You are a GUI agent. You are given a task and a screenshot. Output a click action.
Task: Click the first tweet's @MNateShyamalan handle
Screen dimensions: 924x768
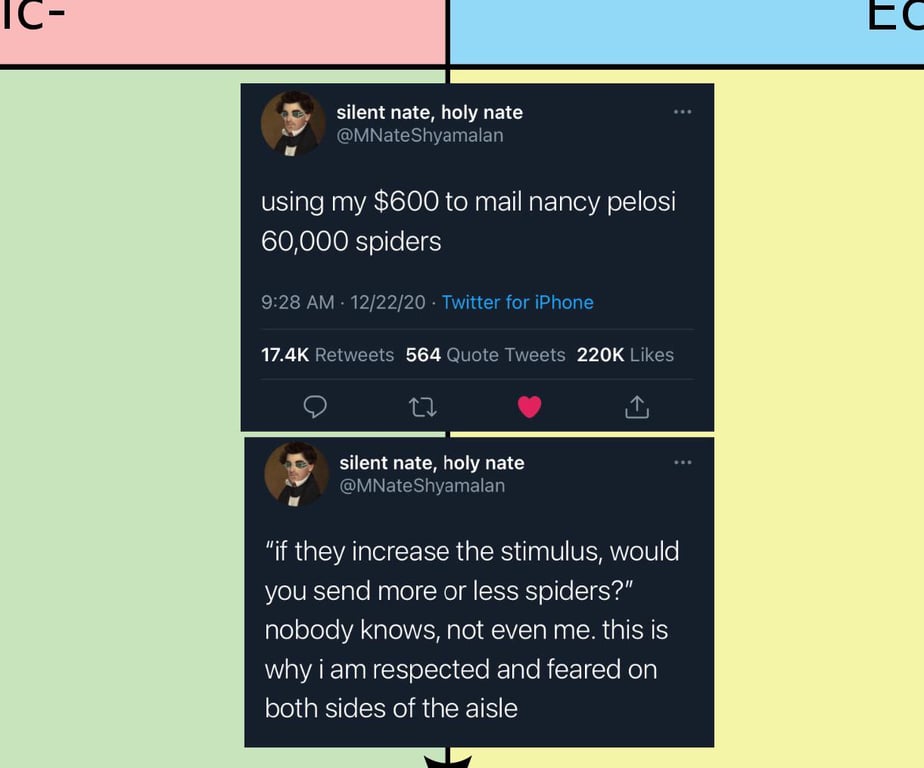point(419,135)
